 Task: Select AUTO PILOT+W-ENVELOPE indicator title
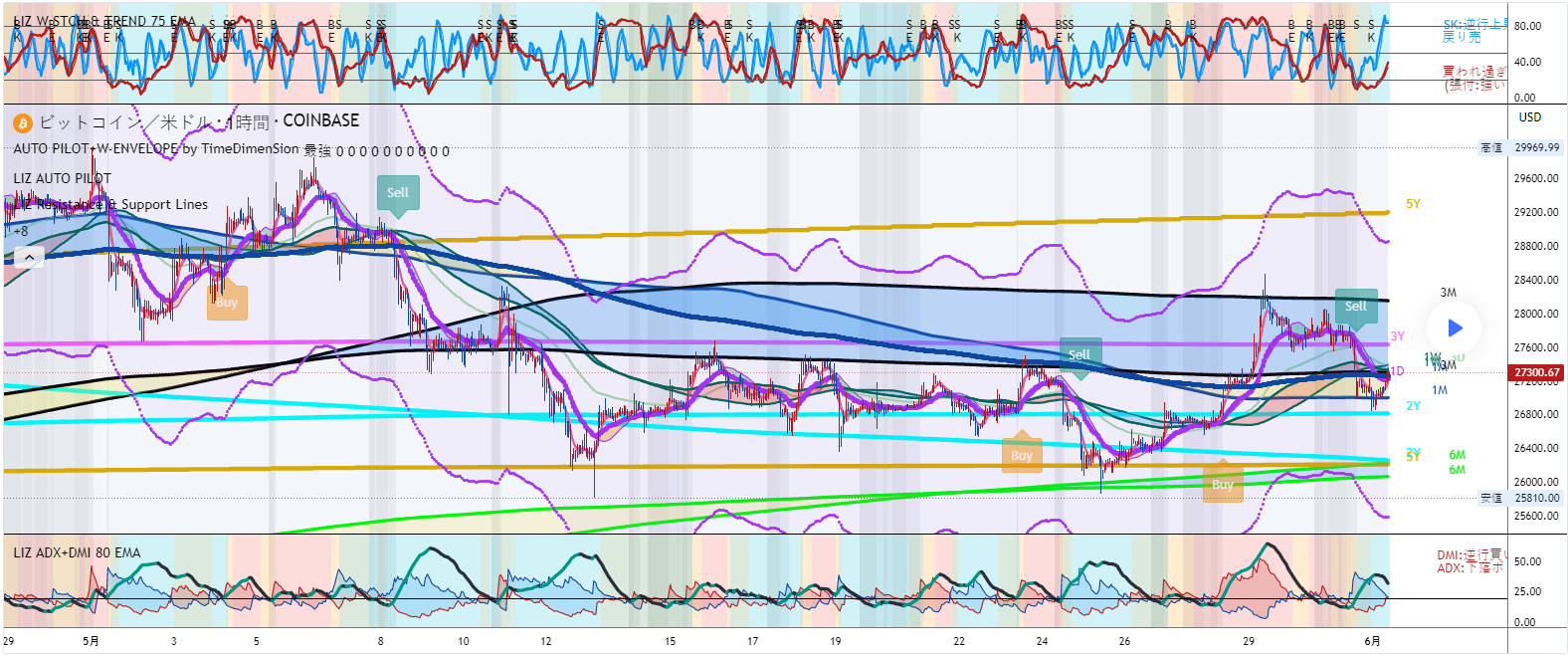156,149
